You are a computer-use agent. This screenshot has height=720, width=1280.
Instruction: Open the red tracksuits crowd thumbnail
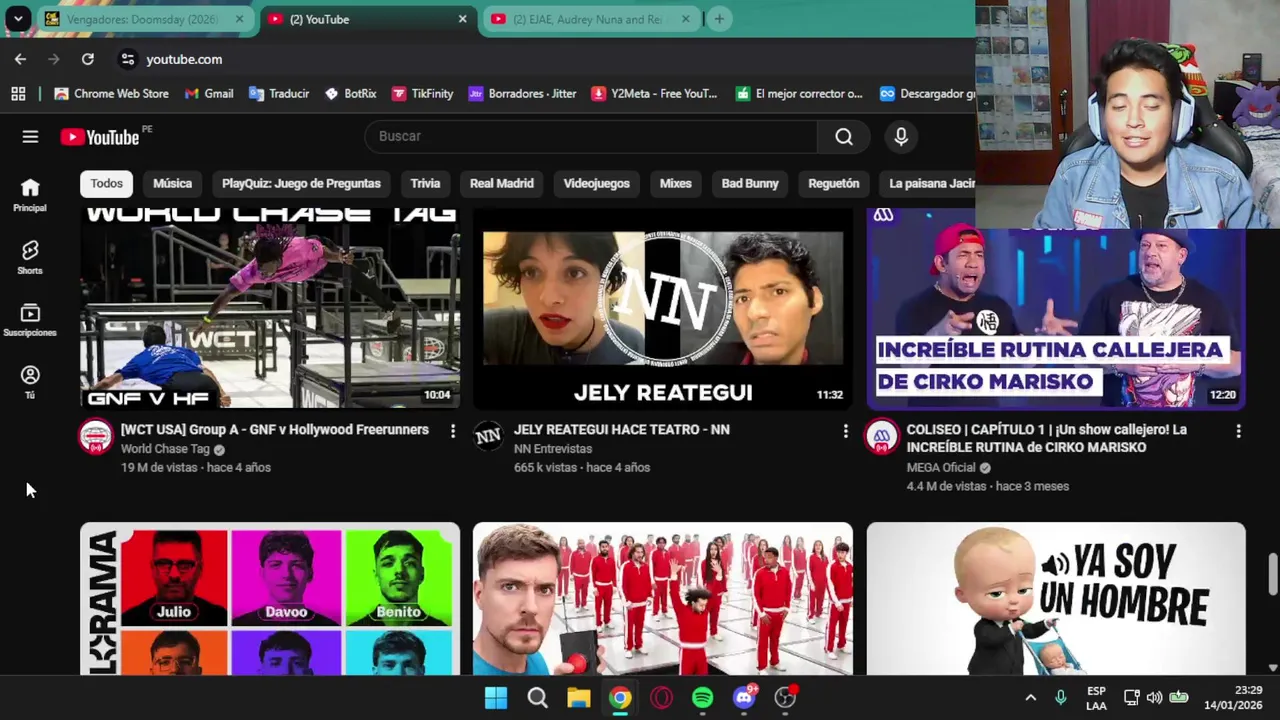[x=663, y=598]
